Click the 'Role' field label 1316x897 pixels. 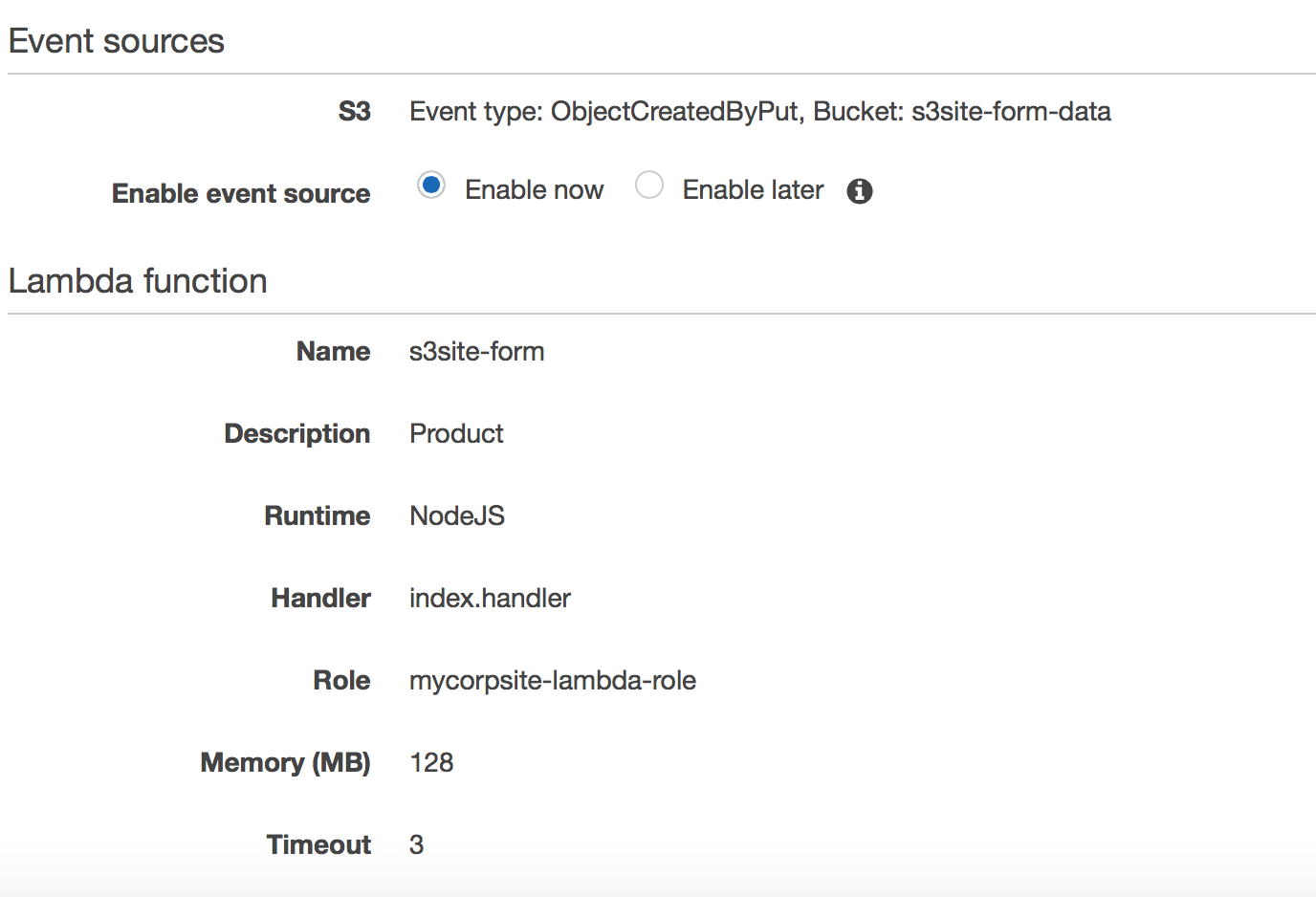coord(341,681)
